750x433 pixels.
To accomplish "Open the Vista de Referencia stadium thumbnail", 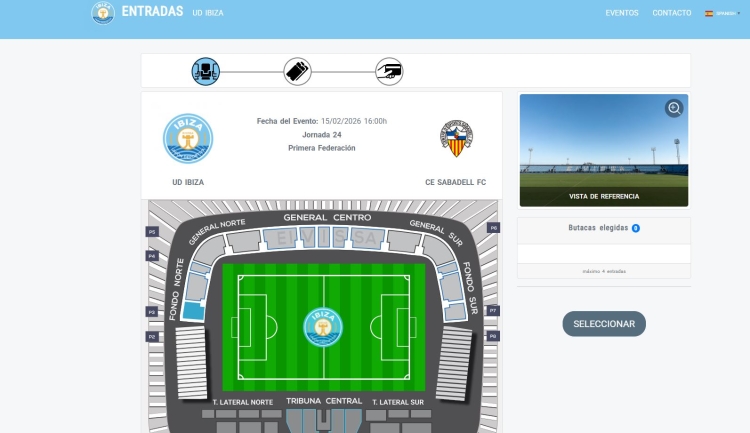I will [x=604, y=150].
